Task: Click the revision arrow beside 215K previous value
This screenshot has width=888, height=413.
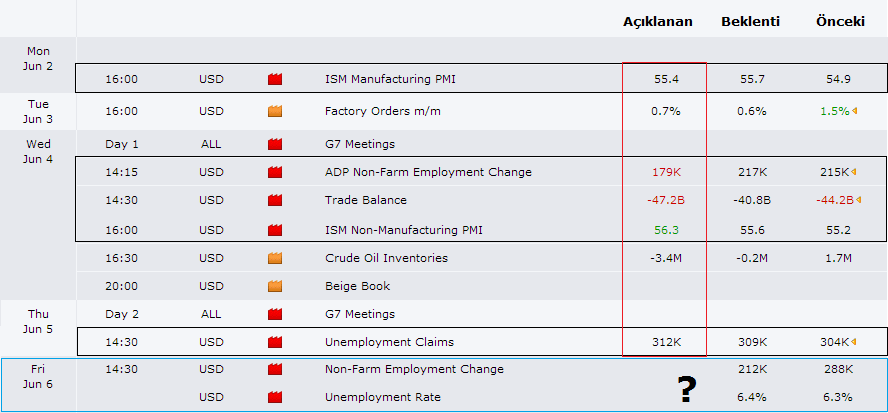Action: [x=857, y=172]
